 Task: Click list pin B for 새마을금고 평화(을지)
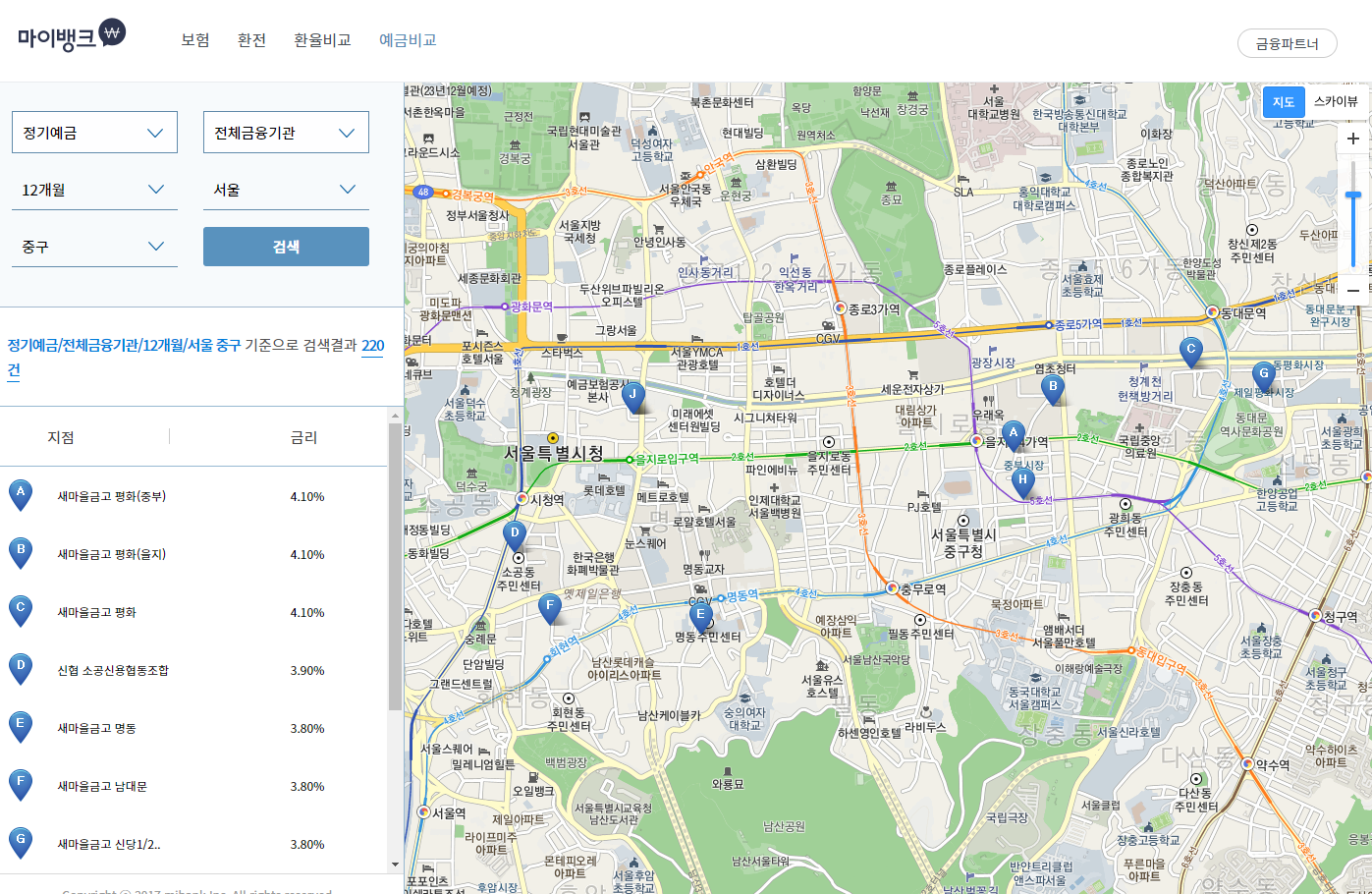pos(20,553)
